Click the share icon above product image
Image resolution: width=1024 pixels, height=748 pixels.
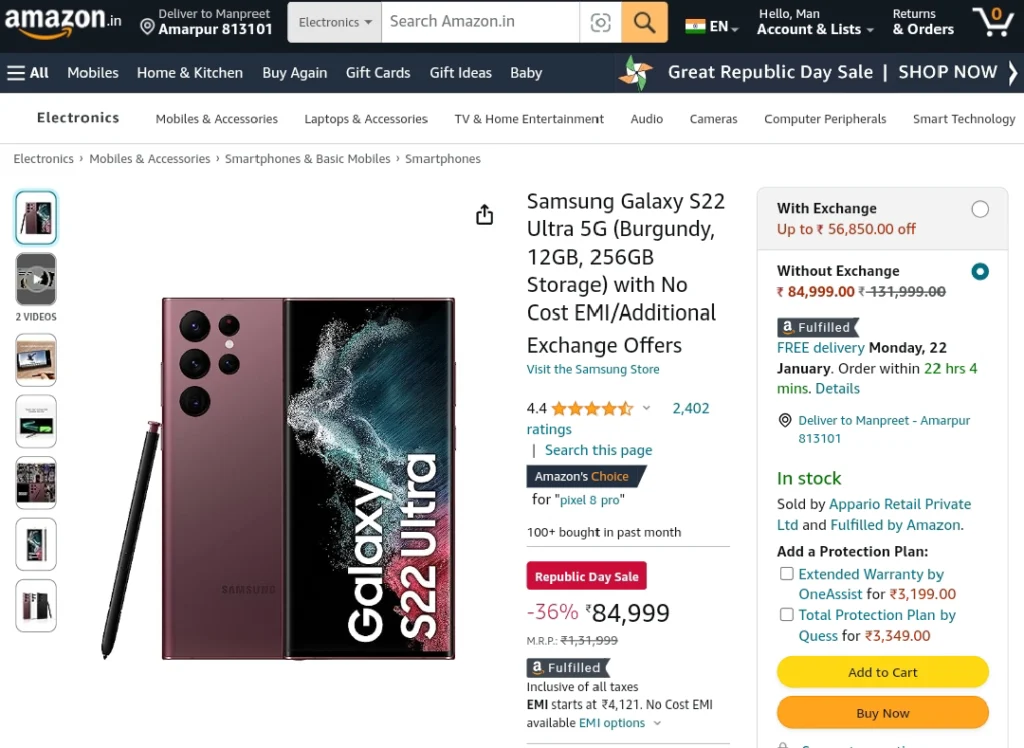click(x=485, y=214)
